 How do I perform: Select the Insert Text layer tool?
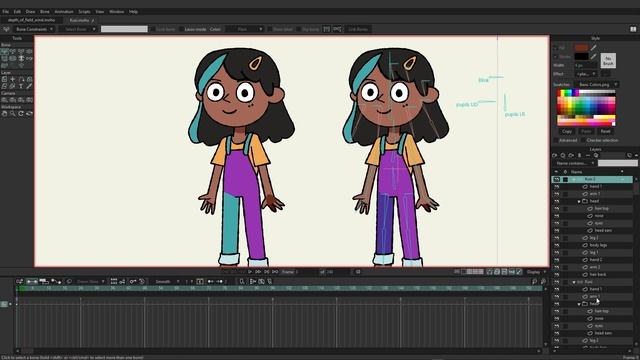tap(21, 86)
